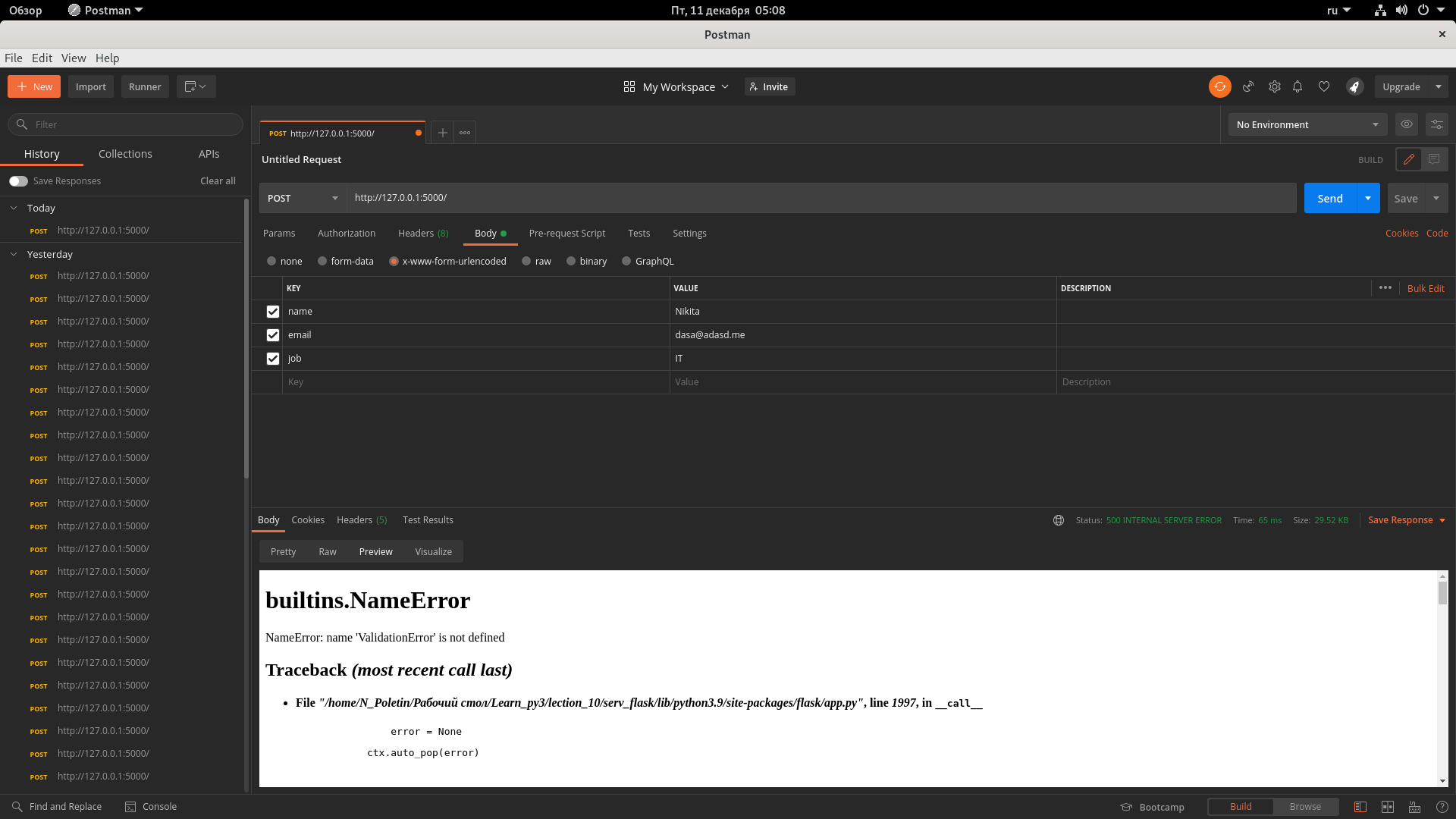Open the POST method dropdown
The height and width of the screenshot is (819, 1456).
(x=303, y=198)
